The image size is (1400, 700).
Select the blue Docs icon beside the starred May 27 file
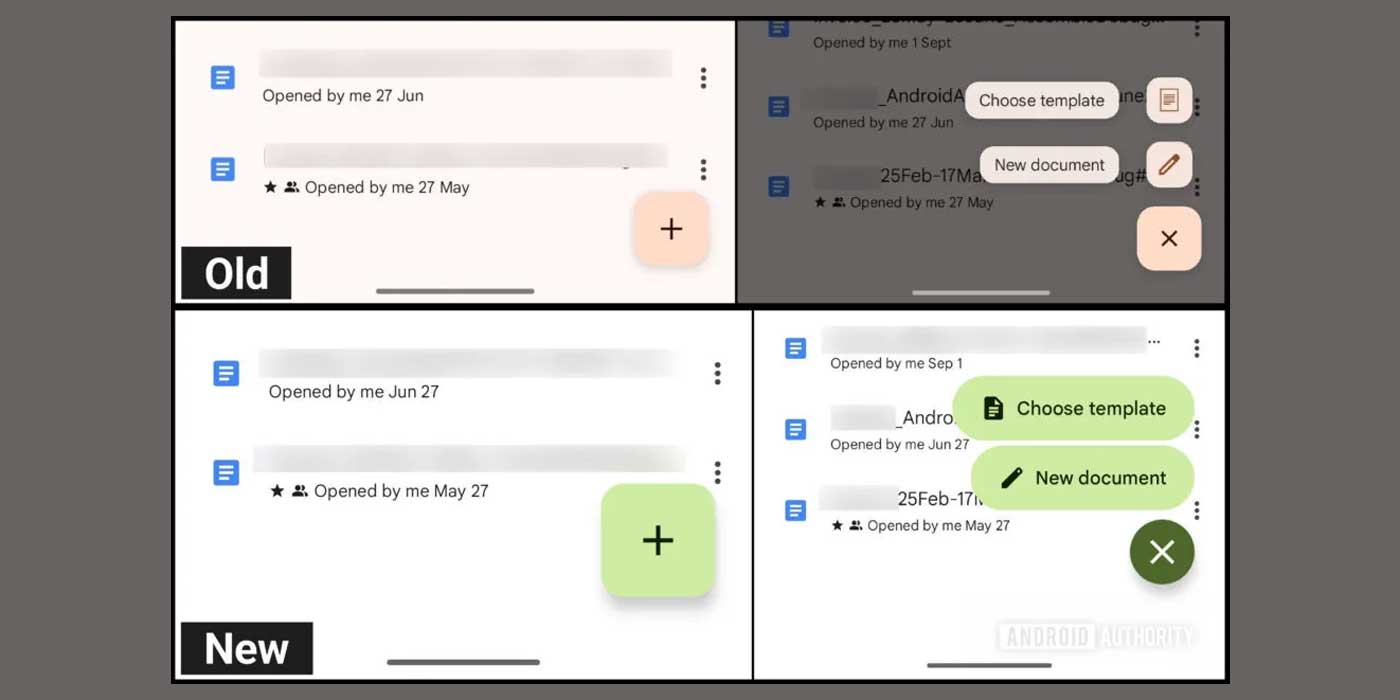(225, 472)
